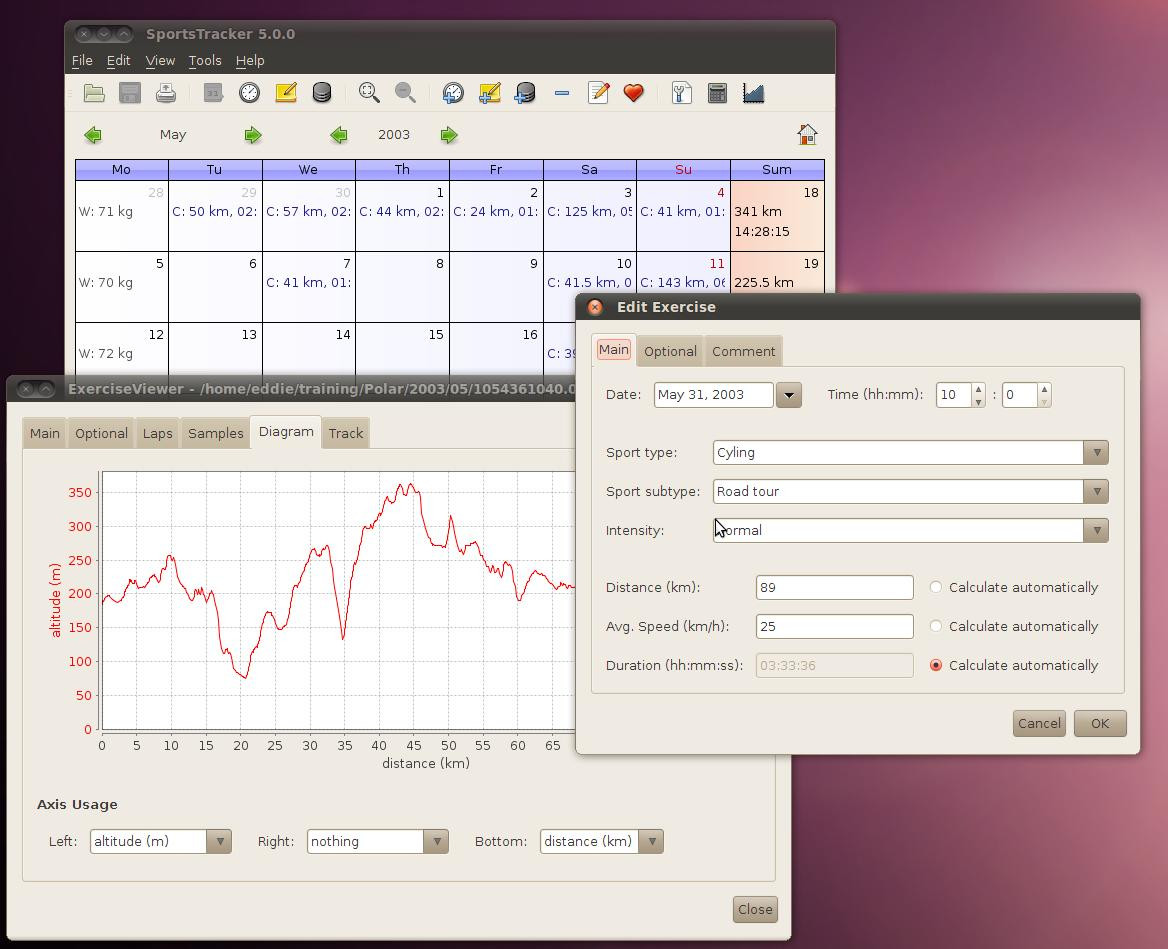Screen dimensions: 1168x949
Task: Open the Edit menu
Action: pos(118,60)
